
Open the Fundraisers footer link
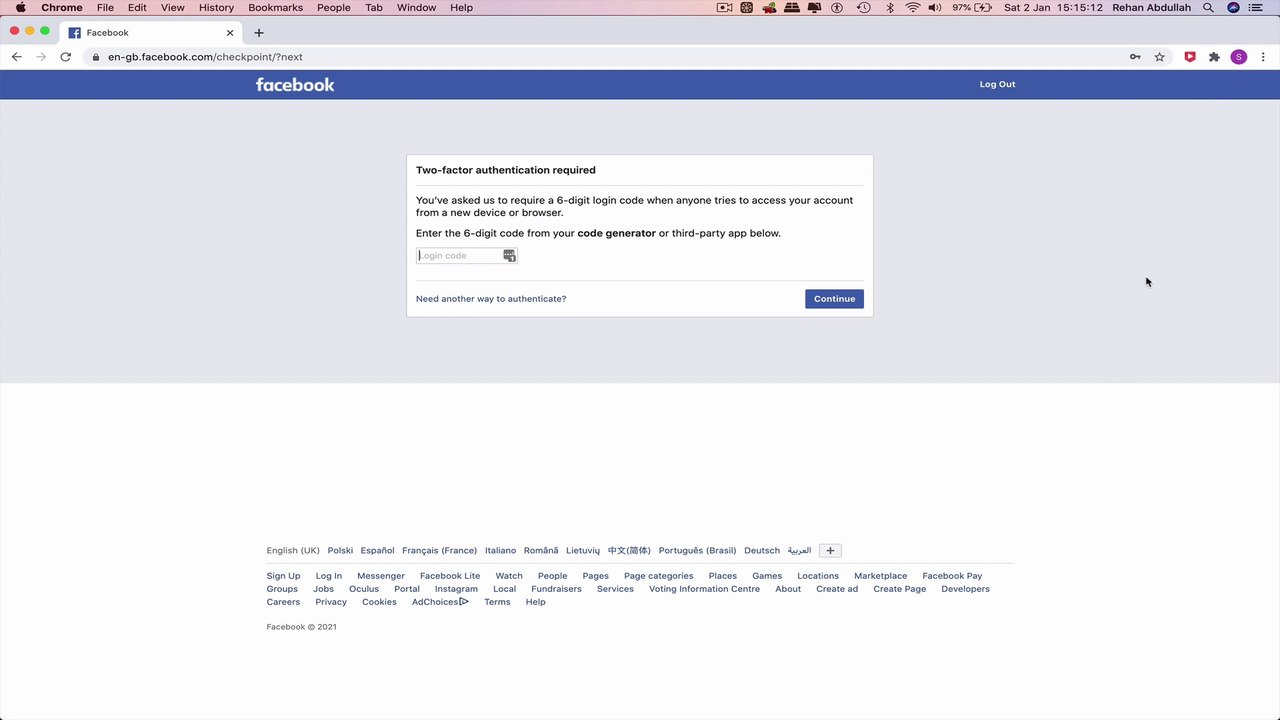(556, 589)
